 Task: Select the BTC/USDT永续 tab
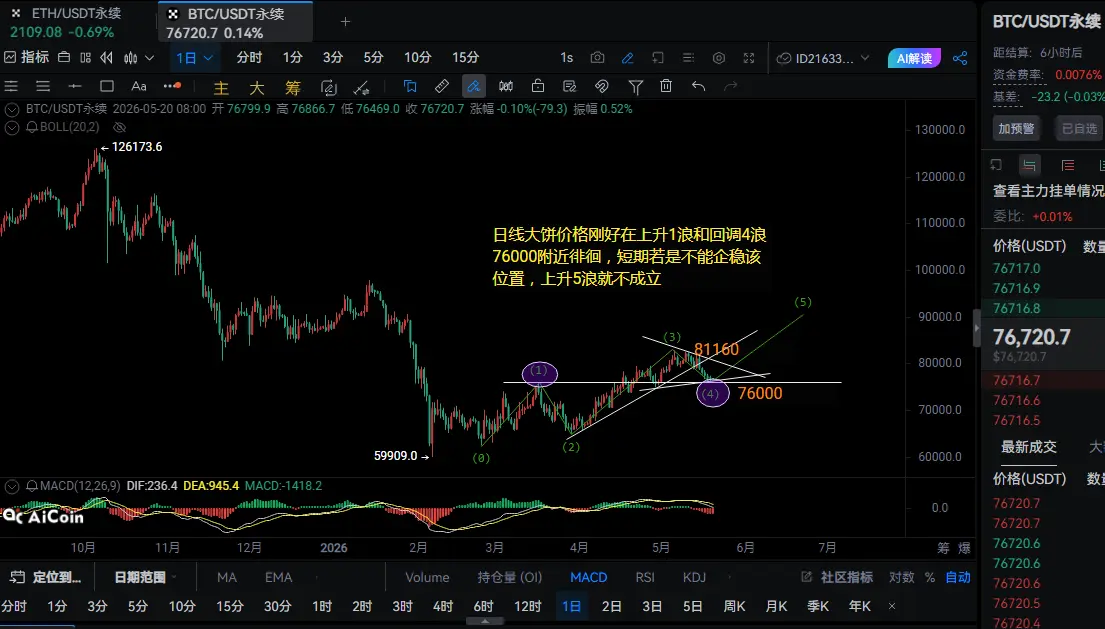point(235,23)
